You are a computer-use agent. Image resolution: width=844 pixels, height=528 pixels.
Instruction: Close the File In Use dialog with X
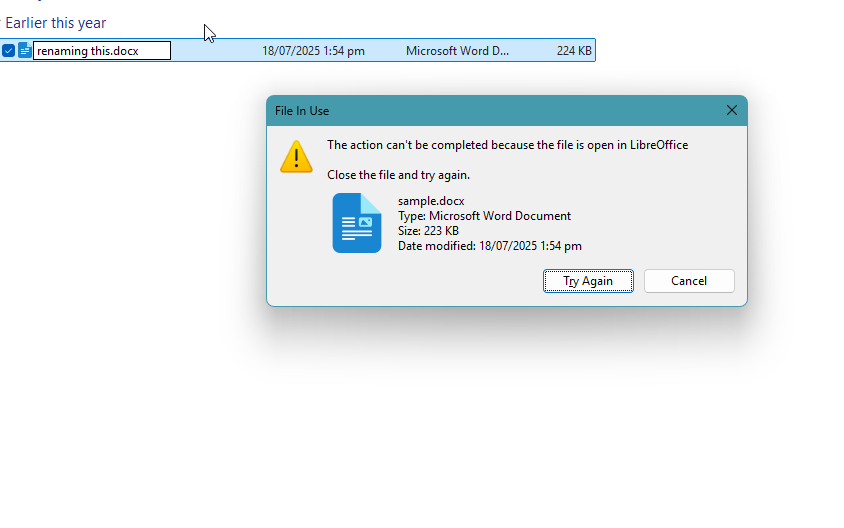pos(732,110)
